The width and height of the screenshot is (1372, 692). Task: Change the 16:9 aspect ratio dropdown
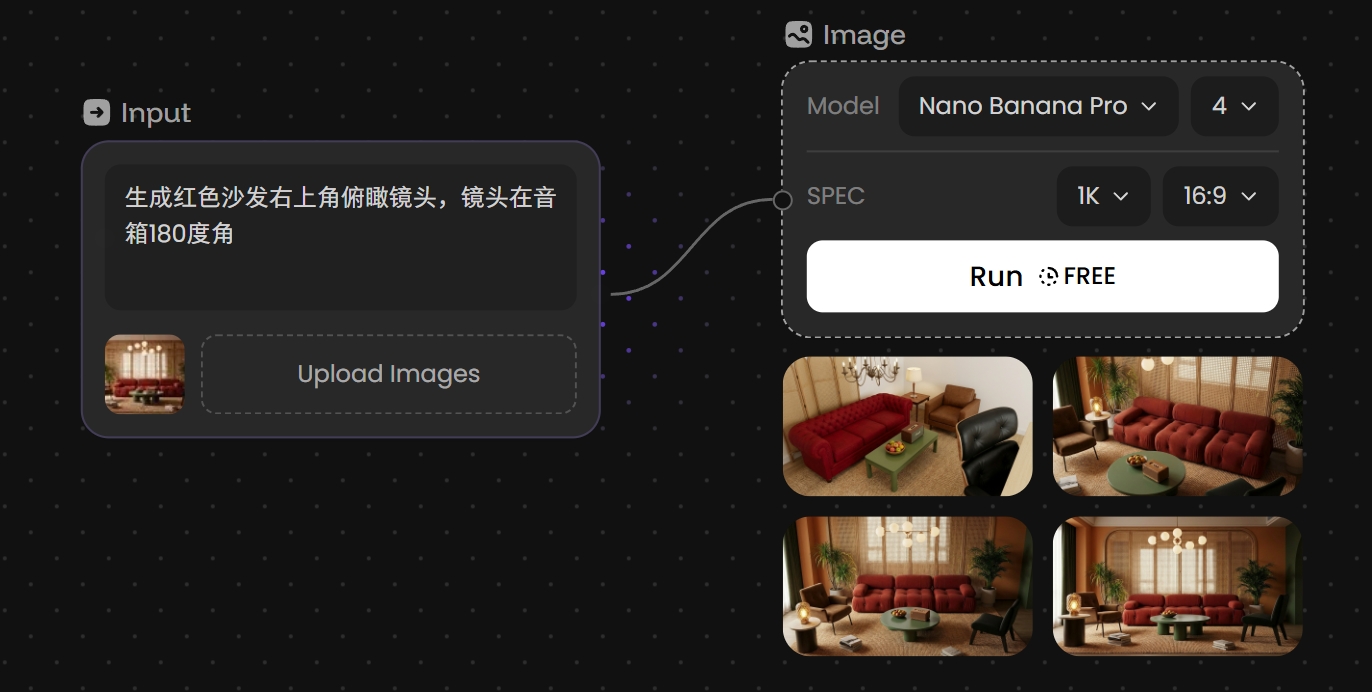point(1220,196)
